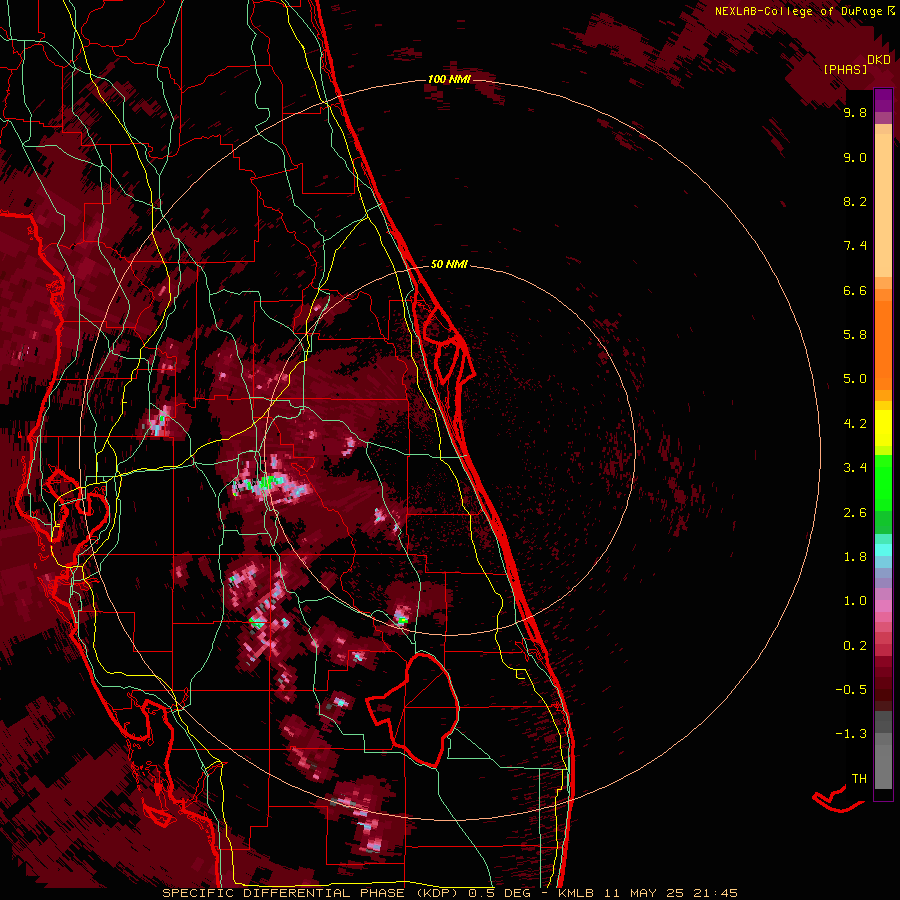The width and height of the screenshot is (900, 900).
Task: Click the 0.2 scale value
Action: [x=855, y=646]
